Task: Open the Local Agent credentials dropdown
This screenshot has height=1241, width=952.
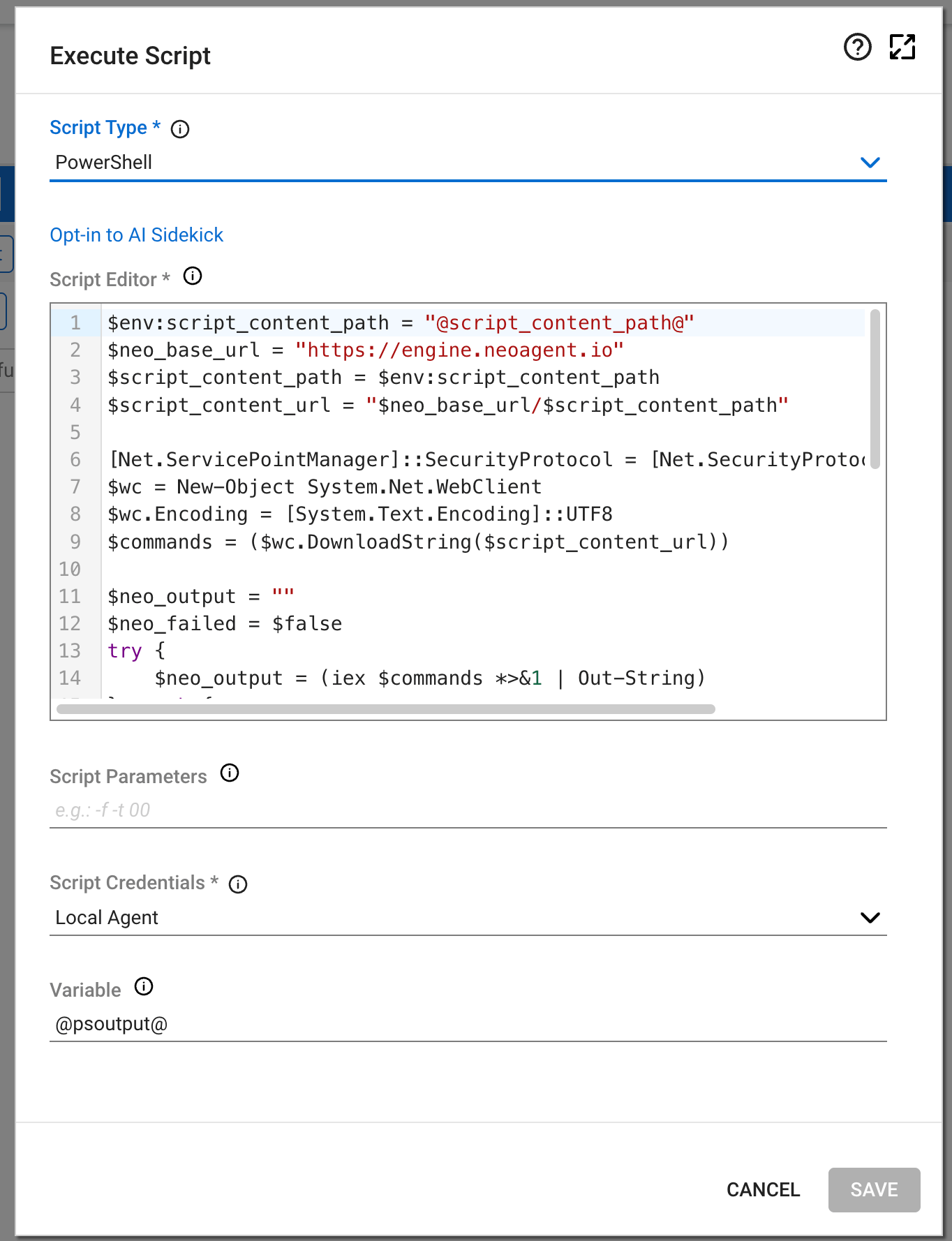Action: pyautogui.click(x=468, y=917)
